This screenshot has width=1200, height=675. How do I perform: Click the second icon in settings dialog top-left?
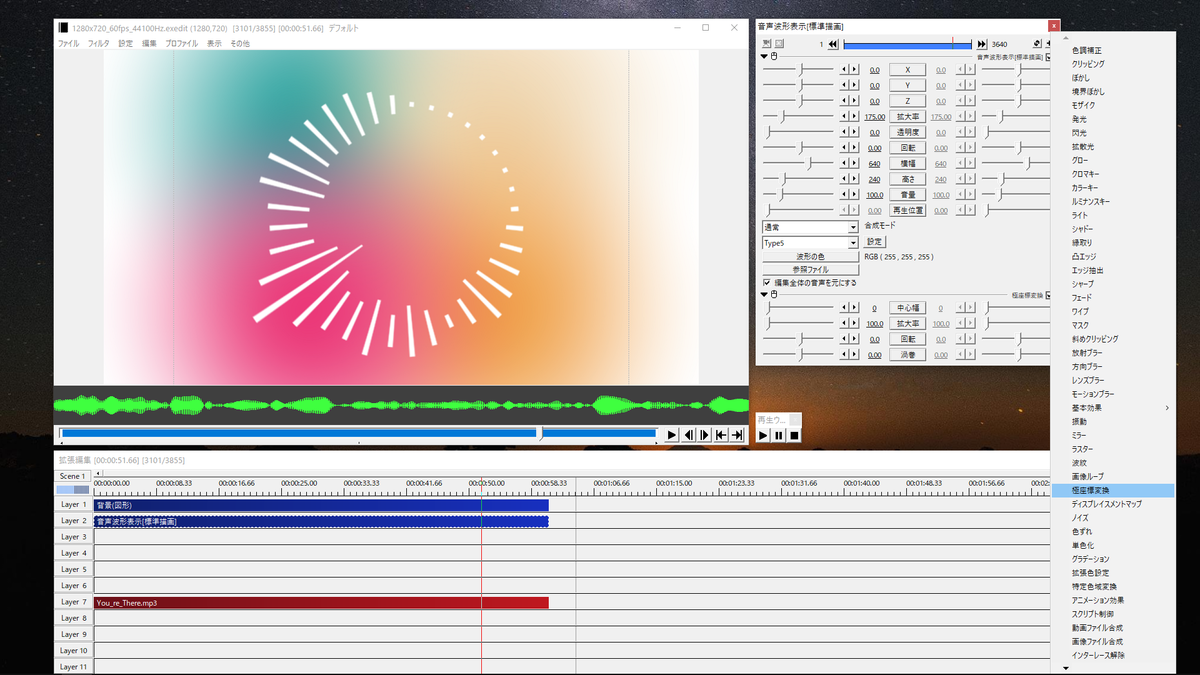pyautogui.click(x=779, y=44)
